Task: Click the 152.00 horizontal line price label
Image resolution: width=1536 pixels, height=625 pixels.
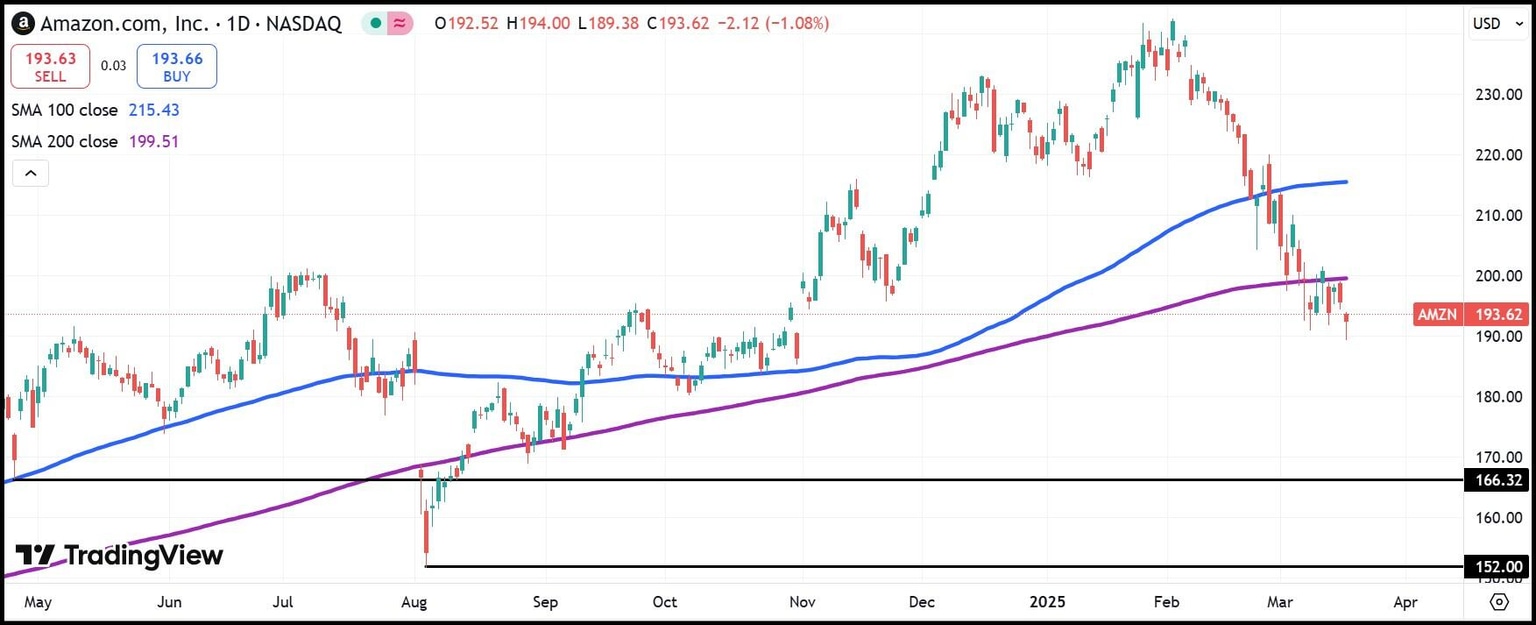Action: [x=1497, y=567]
